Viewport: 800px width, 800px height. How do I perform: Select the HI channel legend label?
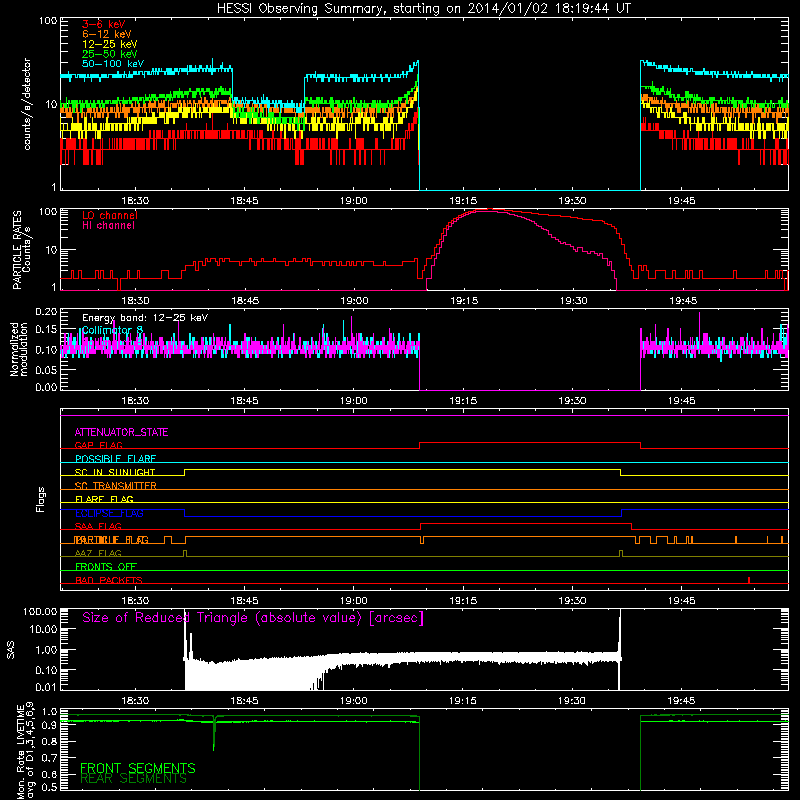click(108, 226)
